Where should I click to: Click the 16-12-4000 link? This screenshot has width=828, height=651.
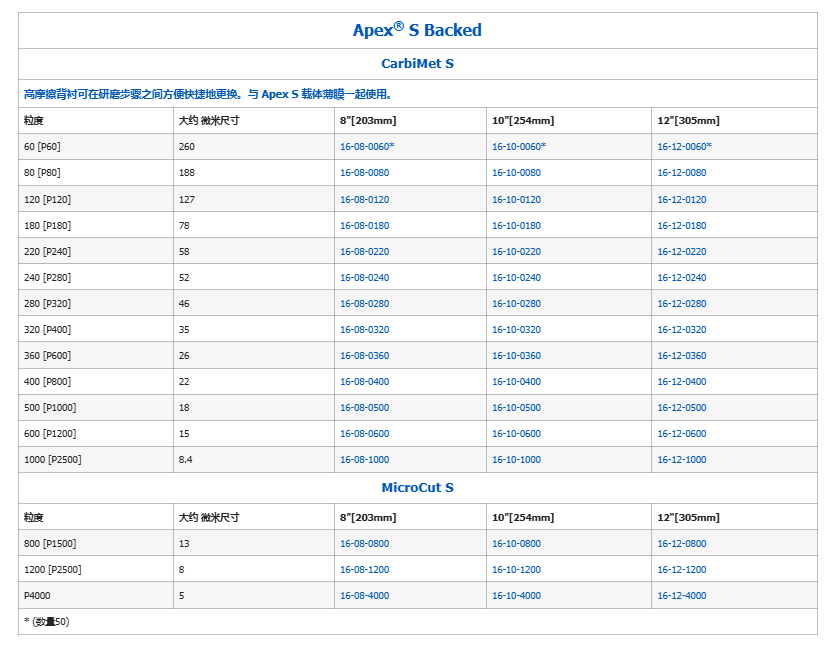(682, 596)
